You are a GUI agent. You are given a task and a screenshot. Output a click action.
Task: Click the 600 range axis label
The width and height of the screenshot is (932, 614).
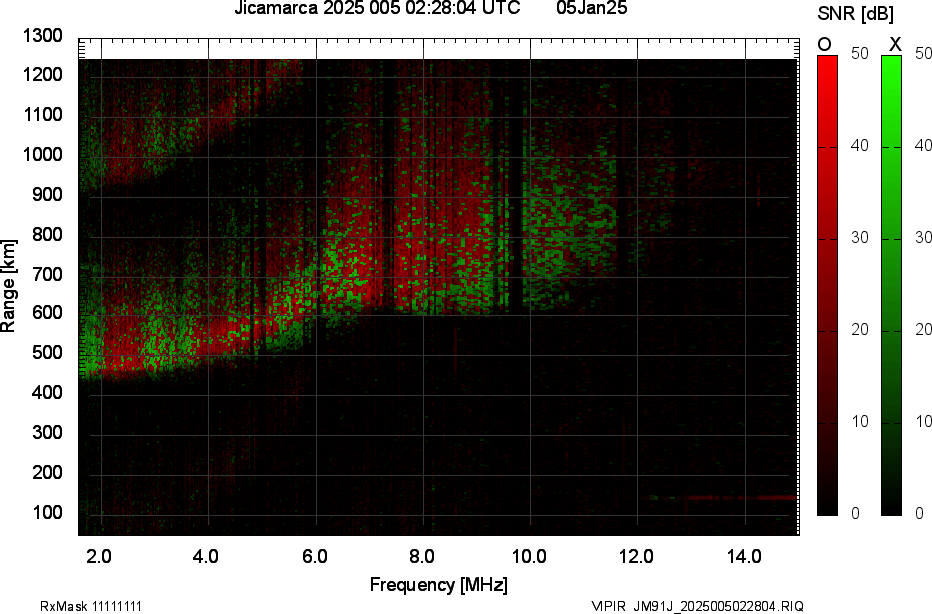click(x=47, y=313)
